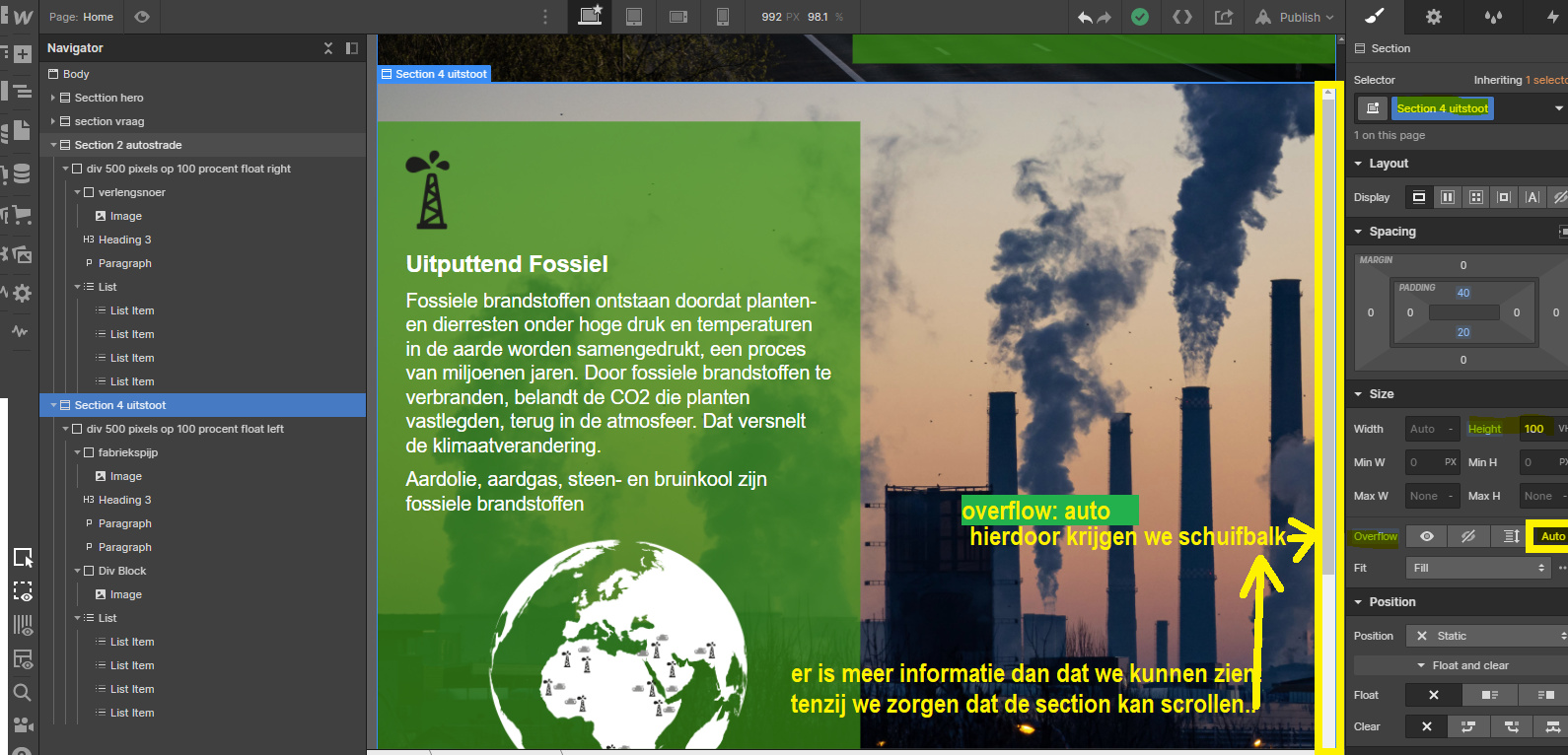Screen dimensions: 1568x755
Task: Pin the Navigator panel
Action: 352,48
